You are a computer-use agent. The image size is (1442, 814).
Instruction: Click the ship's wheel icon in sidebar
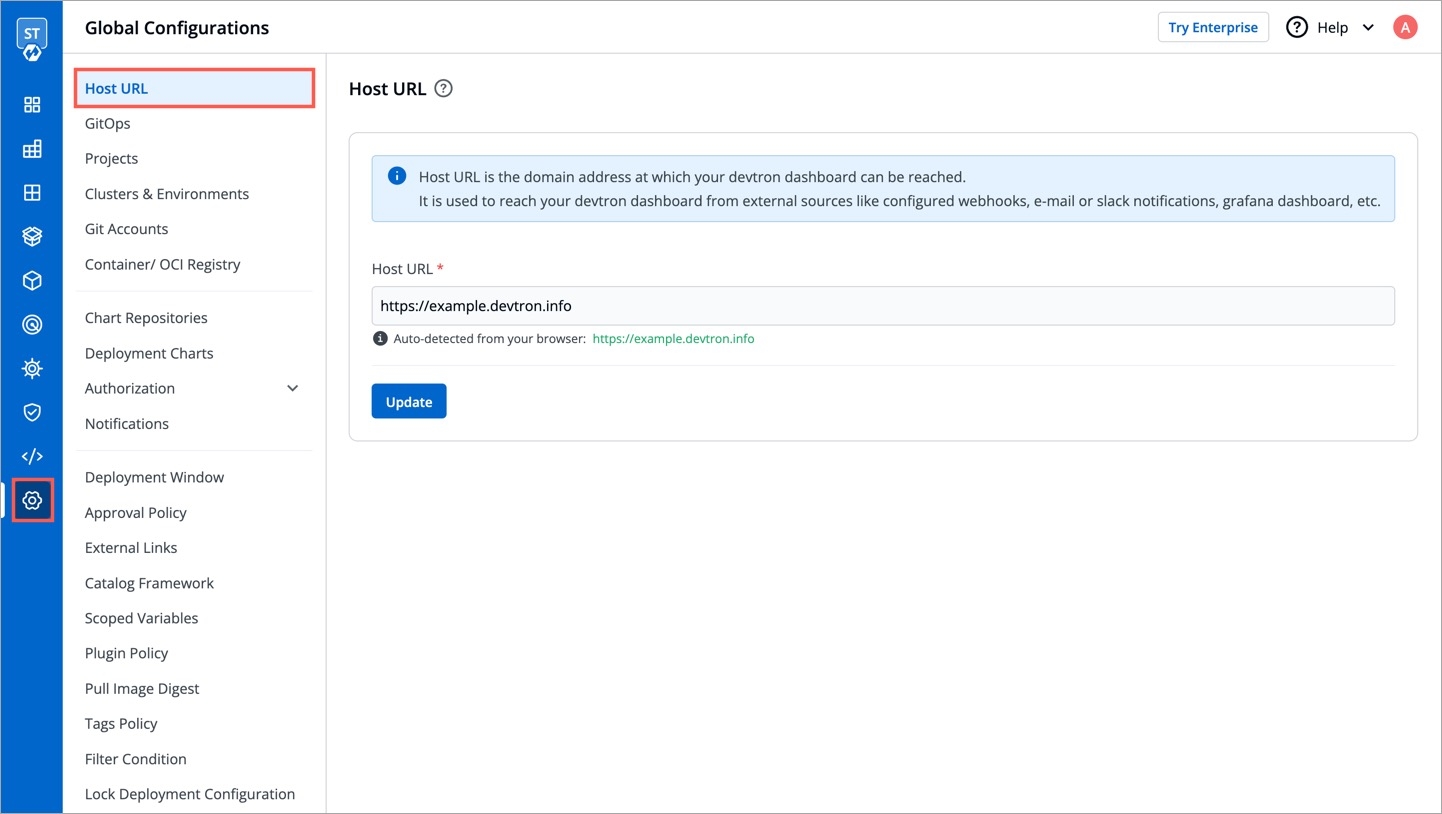32,369
